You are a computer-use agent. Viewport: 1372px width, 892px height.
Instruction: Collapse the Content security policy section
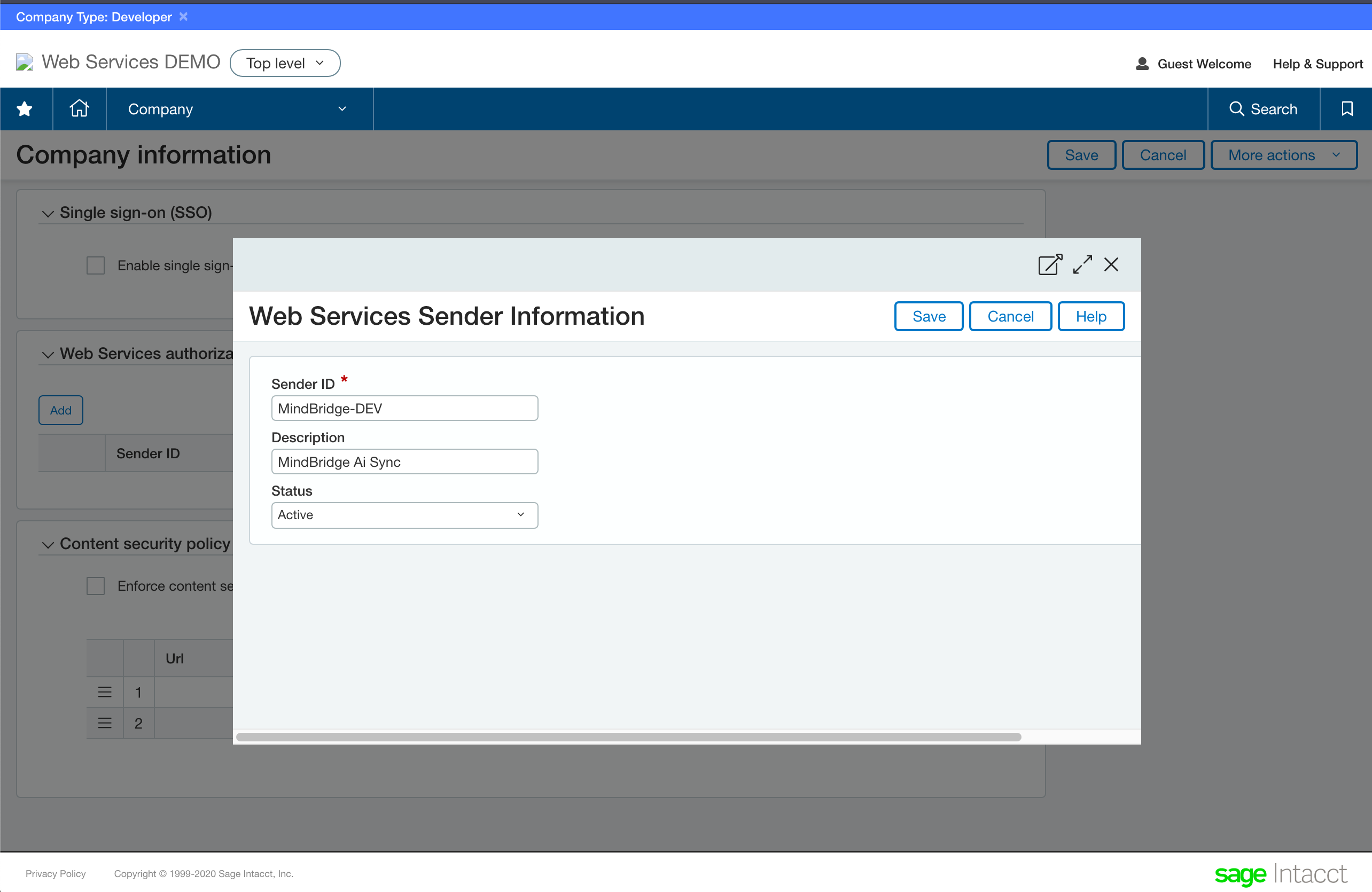click(48, 544)
